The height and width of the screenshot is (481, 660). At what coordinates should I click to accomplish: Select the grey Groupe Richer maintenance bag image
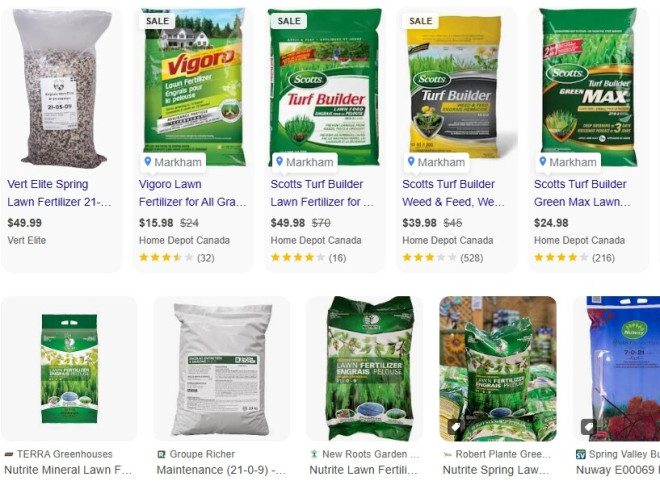point(222,370)
